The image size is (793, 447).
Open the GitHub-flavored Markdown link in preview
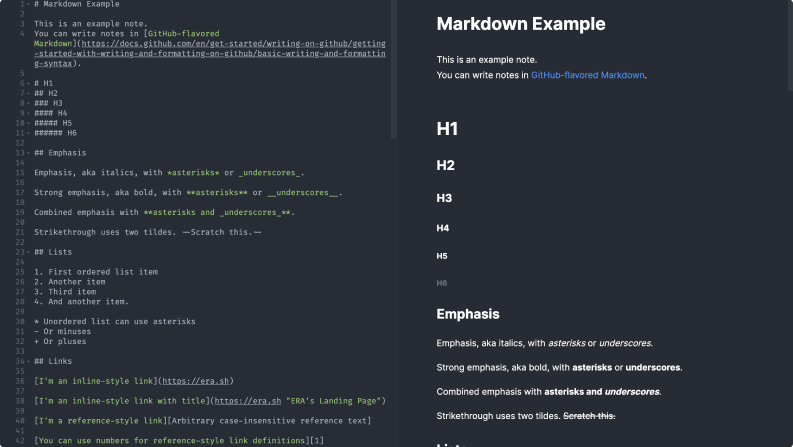(x=588, y=75)
